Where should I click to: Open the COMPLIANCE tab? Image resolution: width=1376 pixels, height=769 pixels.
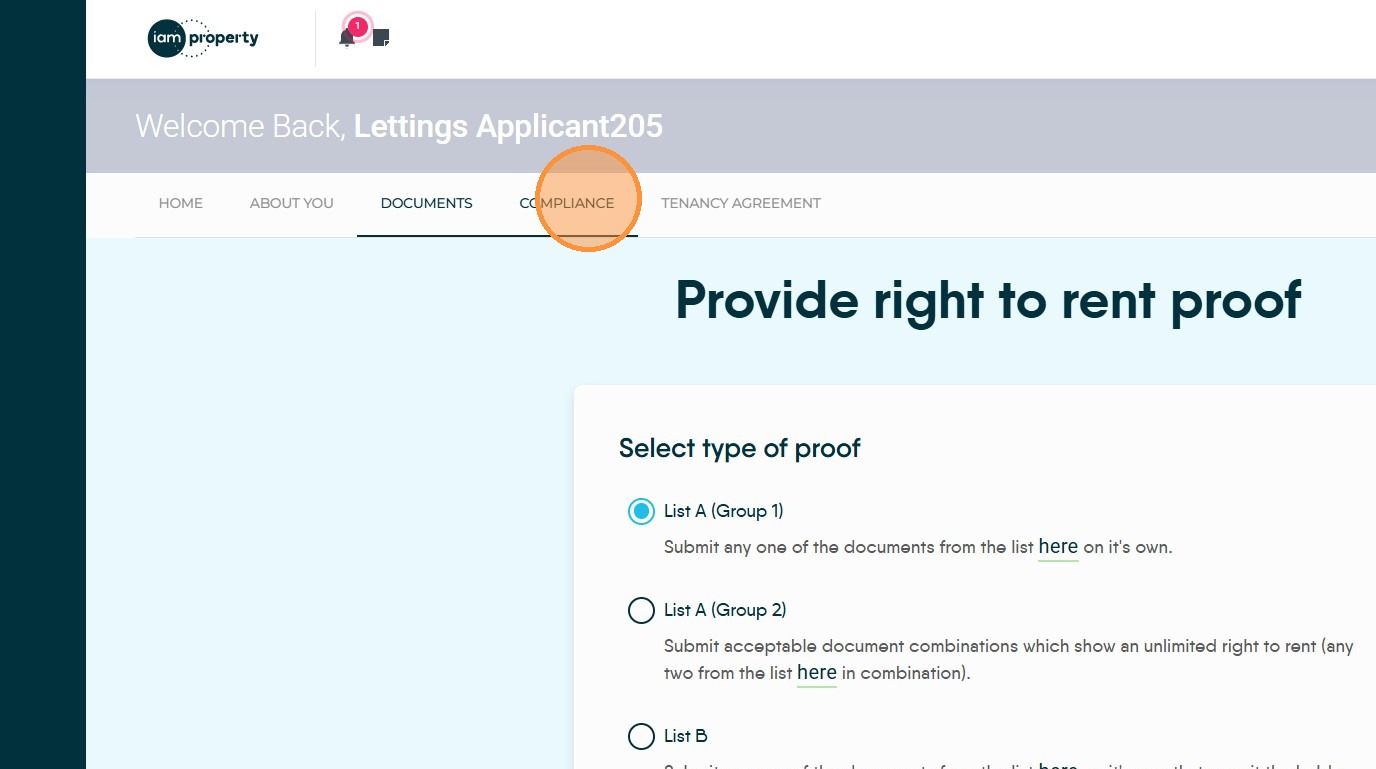(567, 203)
